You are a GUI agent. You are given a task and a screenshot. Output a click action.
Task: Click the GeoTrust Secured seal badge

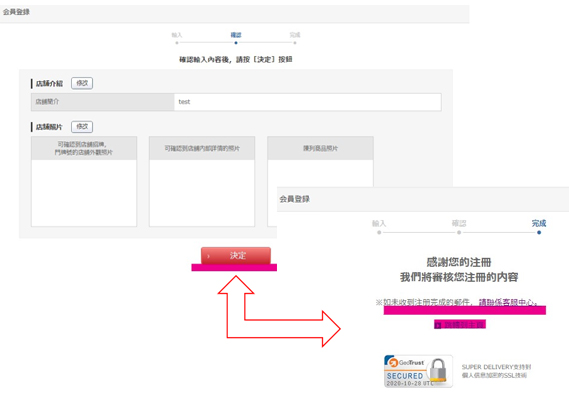(x=418, y=371)
